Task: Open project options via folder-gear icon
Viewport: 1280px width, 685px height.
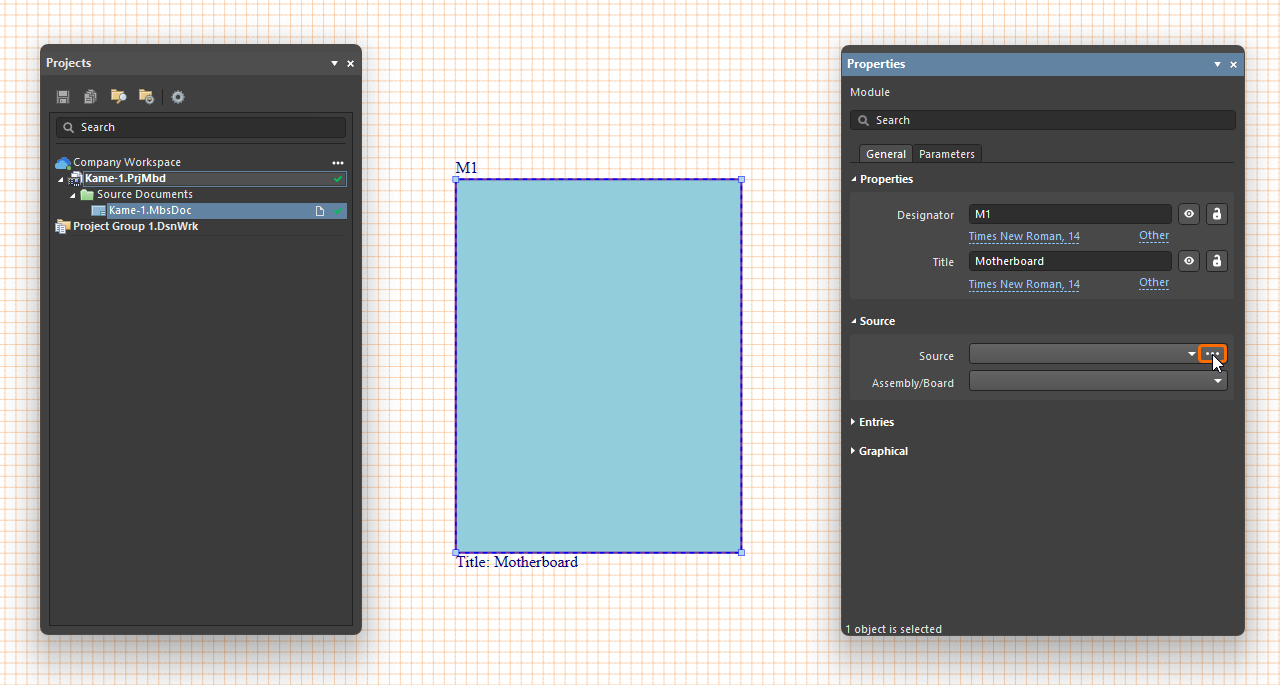Action: (146, 97)
